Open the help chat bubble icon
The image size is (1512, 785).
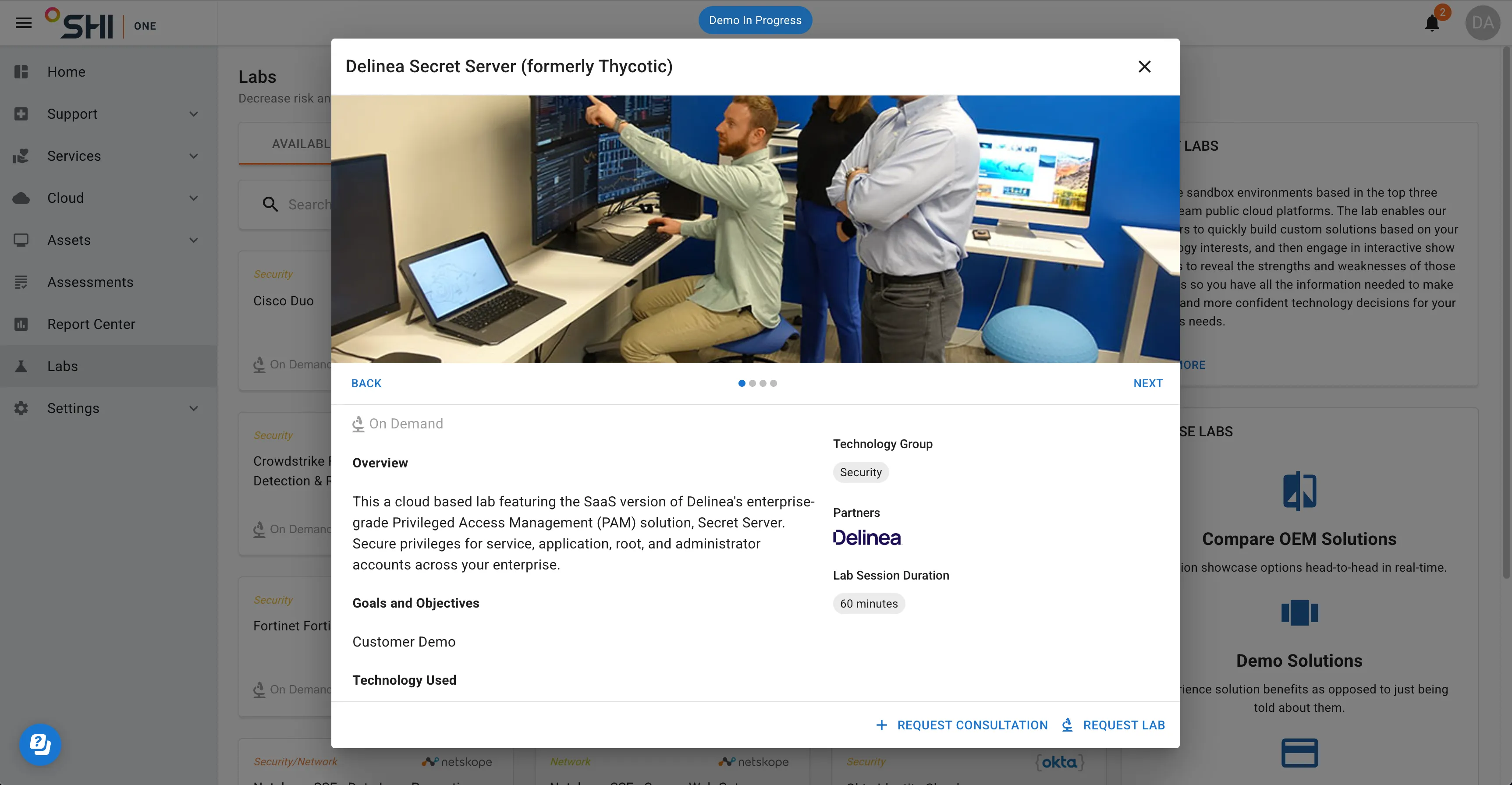pos(40,745)
